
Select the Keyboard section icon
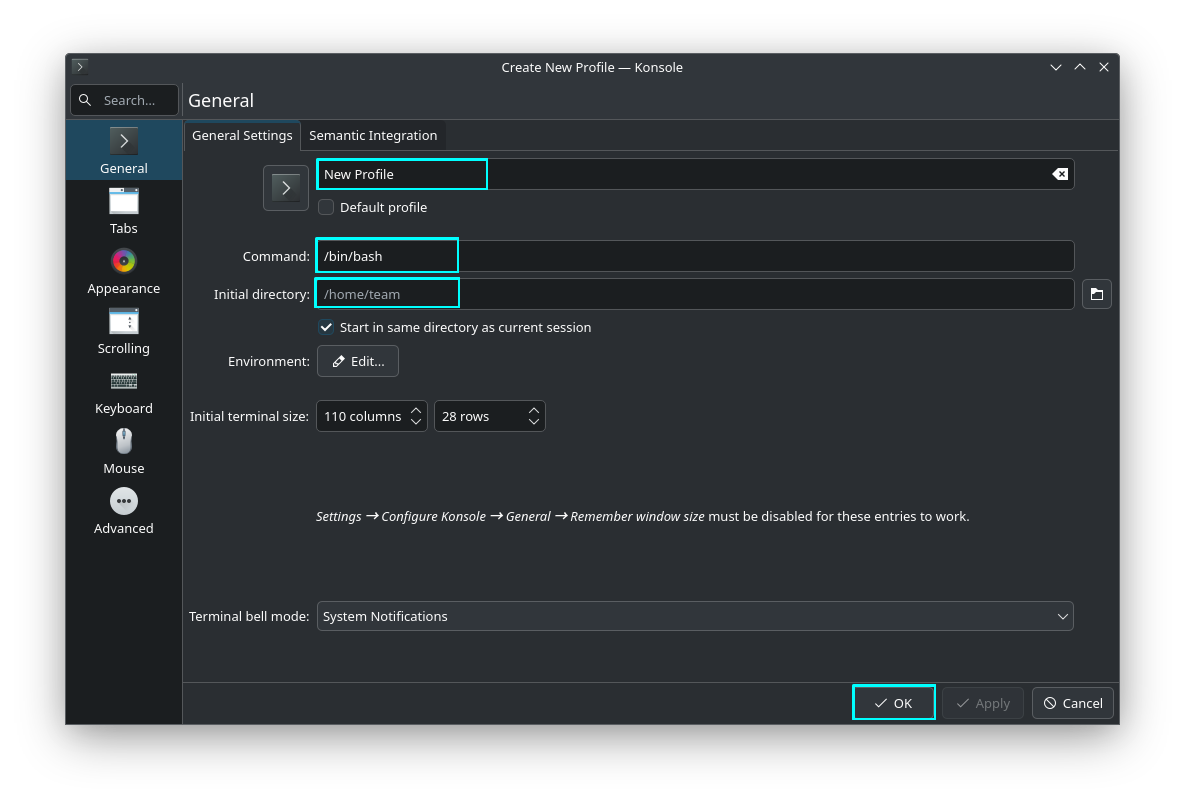coord(123,381)
